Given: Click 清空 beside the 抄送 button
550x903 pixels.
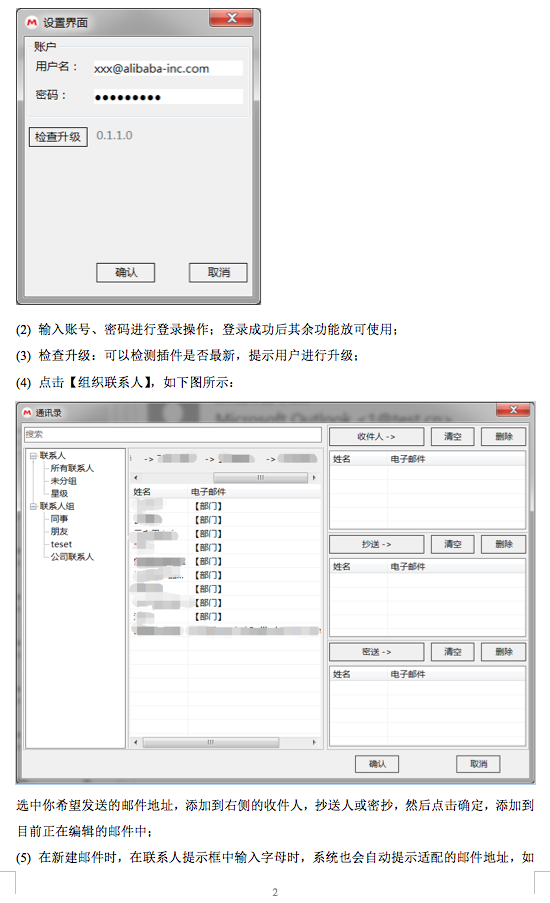Looking at the screenshot, I should 453,544.
